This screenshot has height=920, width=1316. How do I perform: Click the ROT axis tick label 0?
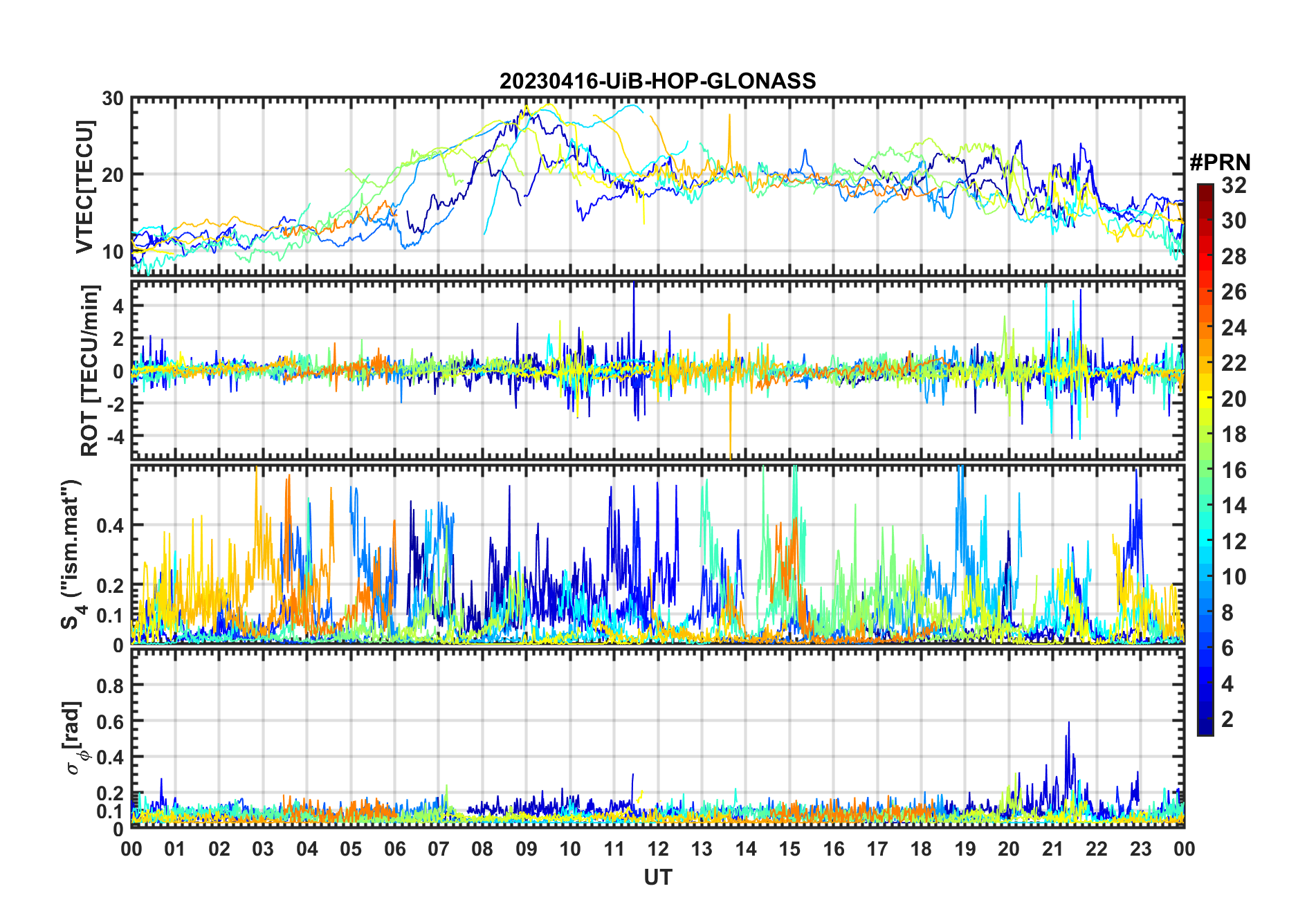click(118, 371)
